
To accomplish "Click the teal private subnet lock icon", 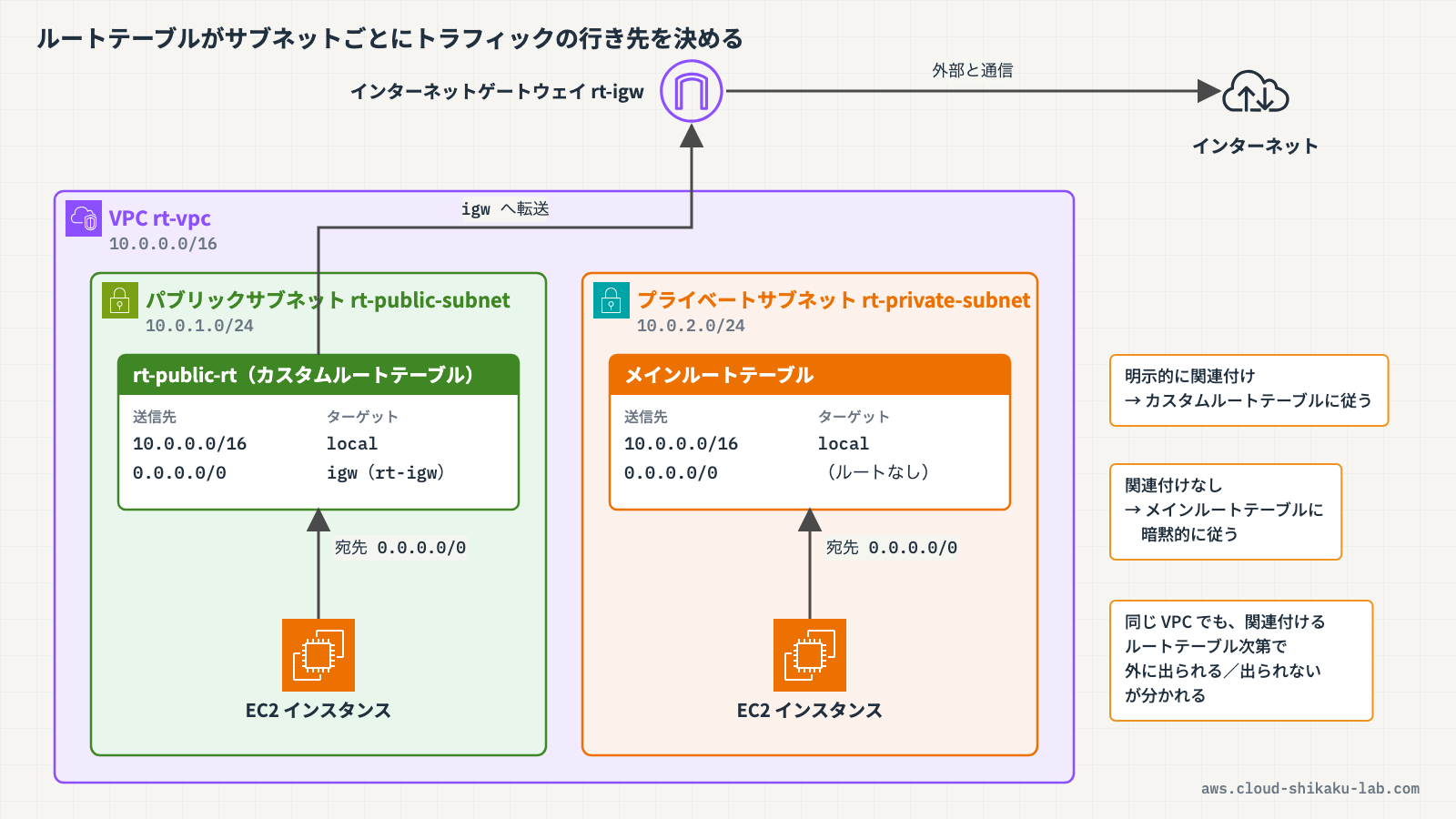I will tap(612, 300).
